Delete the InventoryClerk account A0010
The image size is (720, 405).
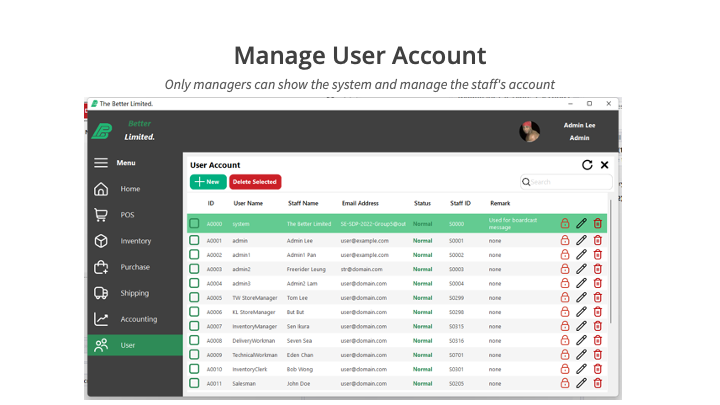[x=597, y=369]
